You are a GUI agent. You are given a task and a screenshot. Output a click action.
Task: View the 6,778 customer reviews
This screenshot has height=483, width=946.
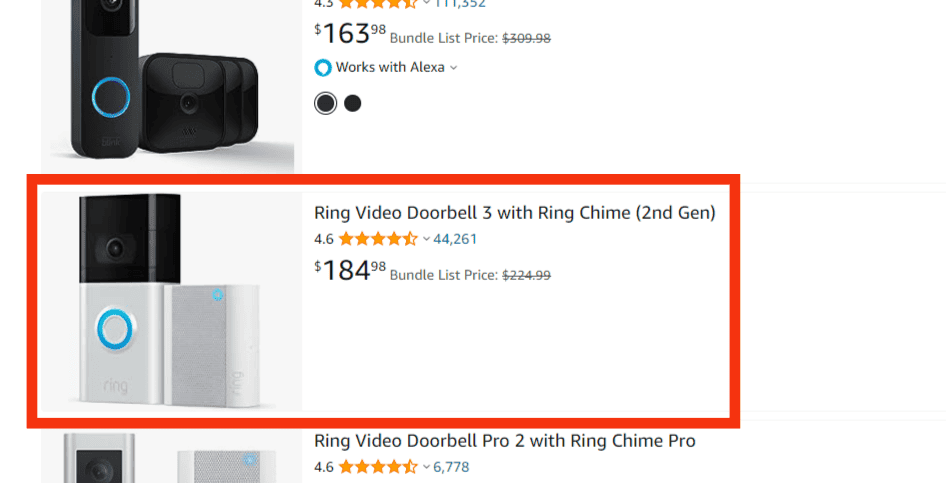(x=451, y=467)
